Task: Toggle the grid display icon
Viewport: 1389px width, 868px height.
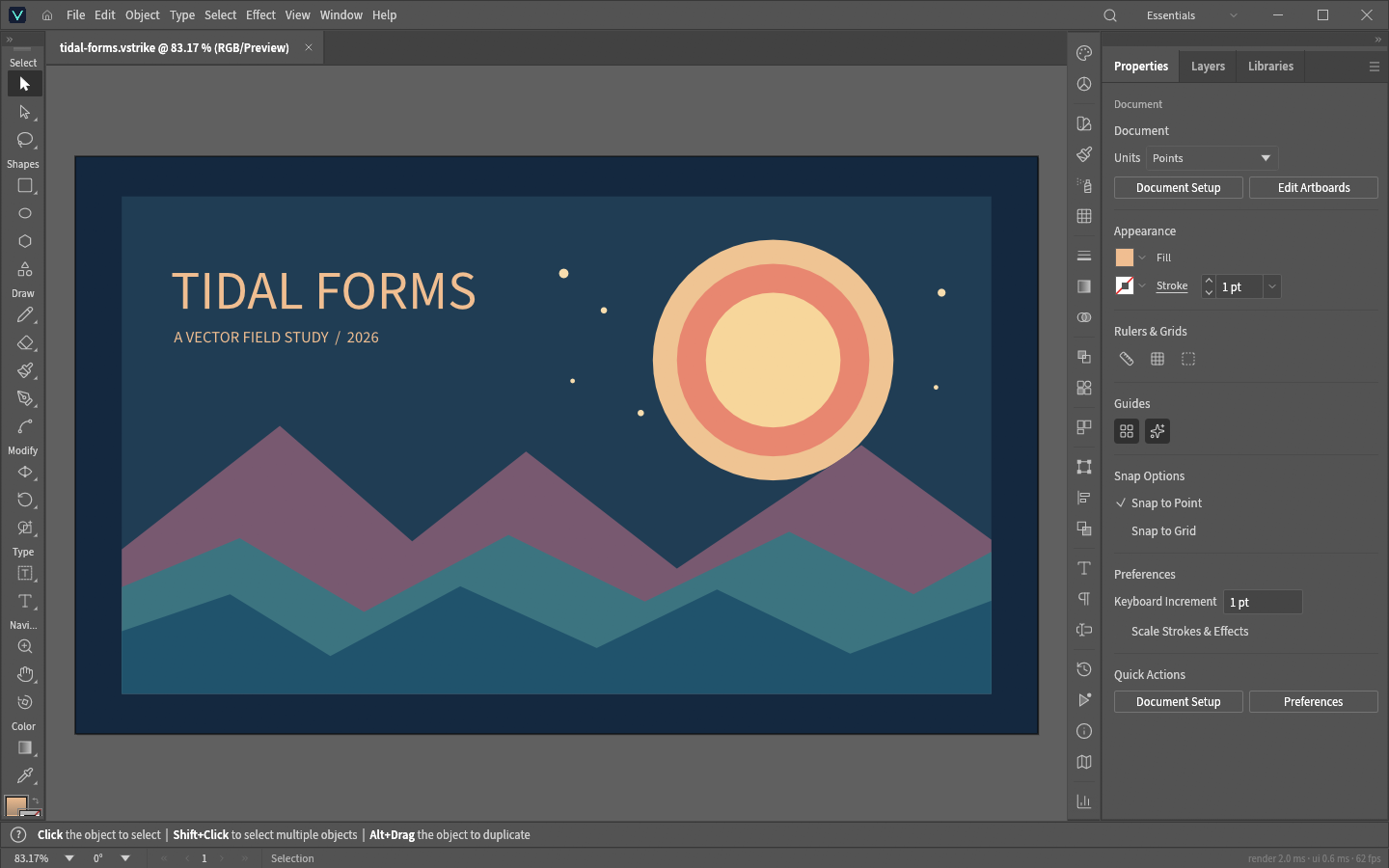Action: (1157, 359)
